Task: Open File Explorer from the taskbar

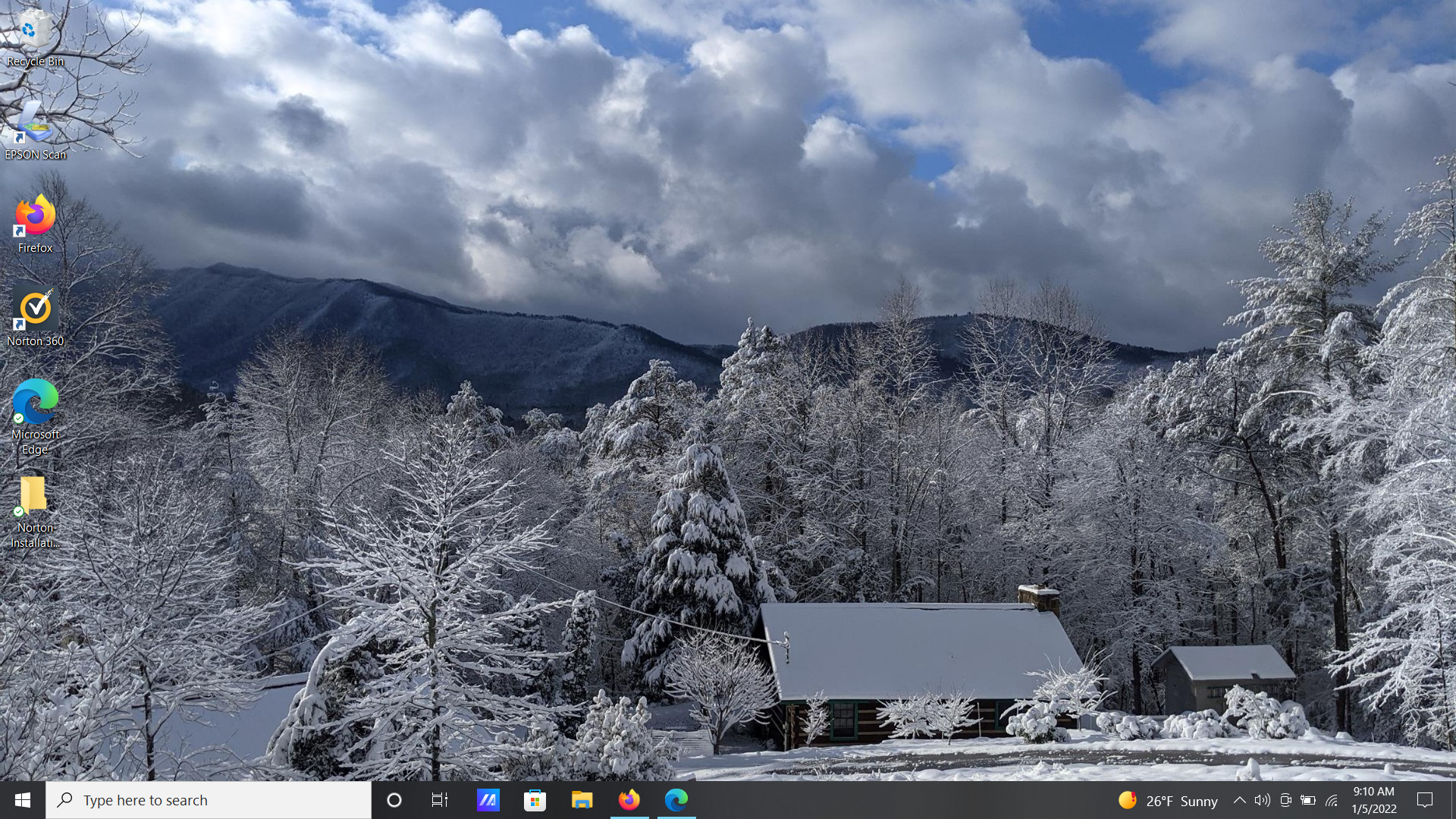Action: [582, 800]
